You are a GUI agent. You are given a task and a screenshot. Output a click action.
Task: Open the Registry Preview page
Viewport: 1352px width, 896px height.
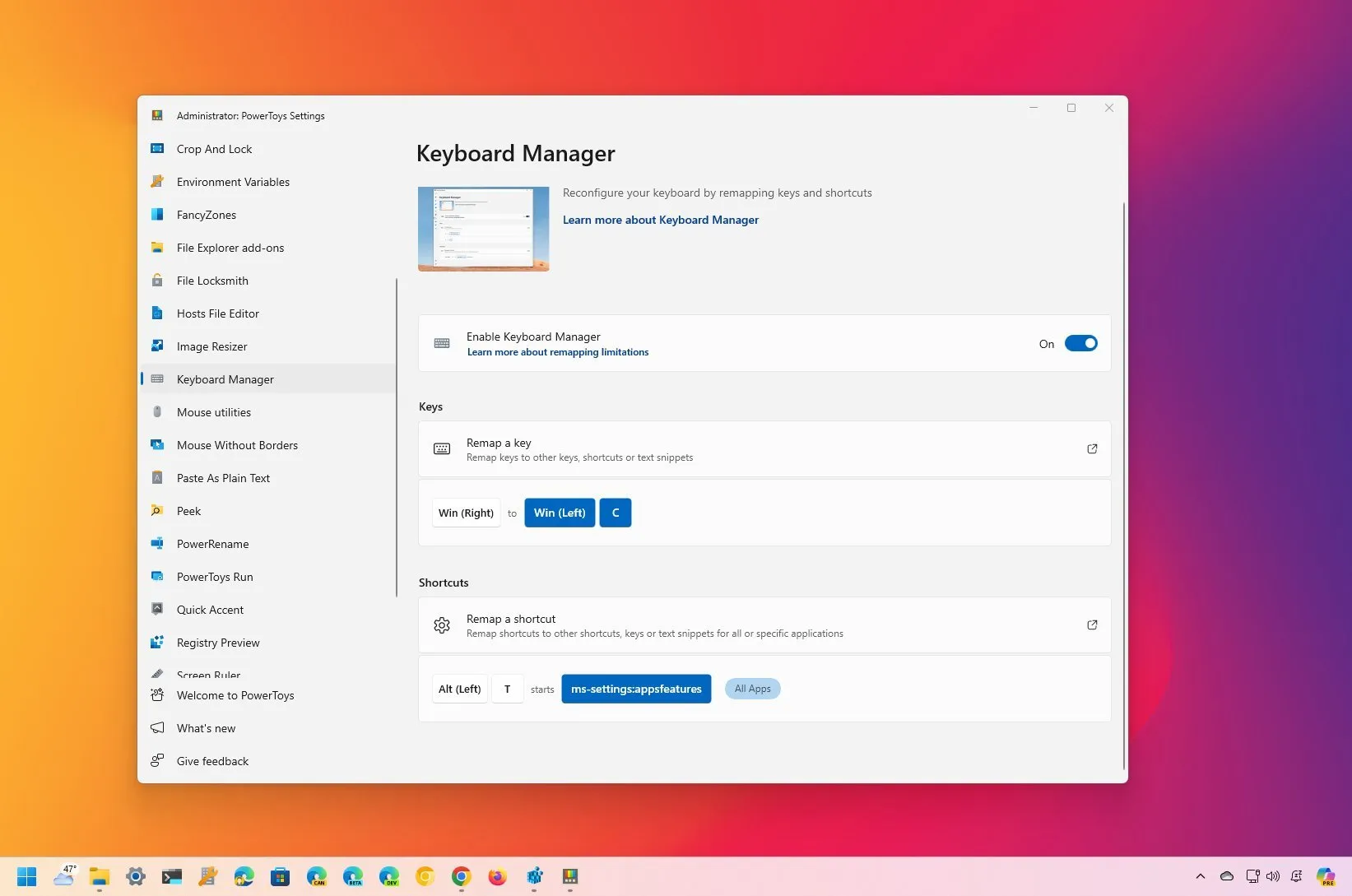[267, 643]
